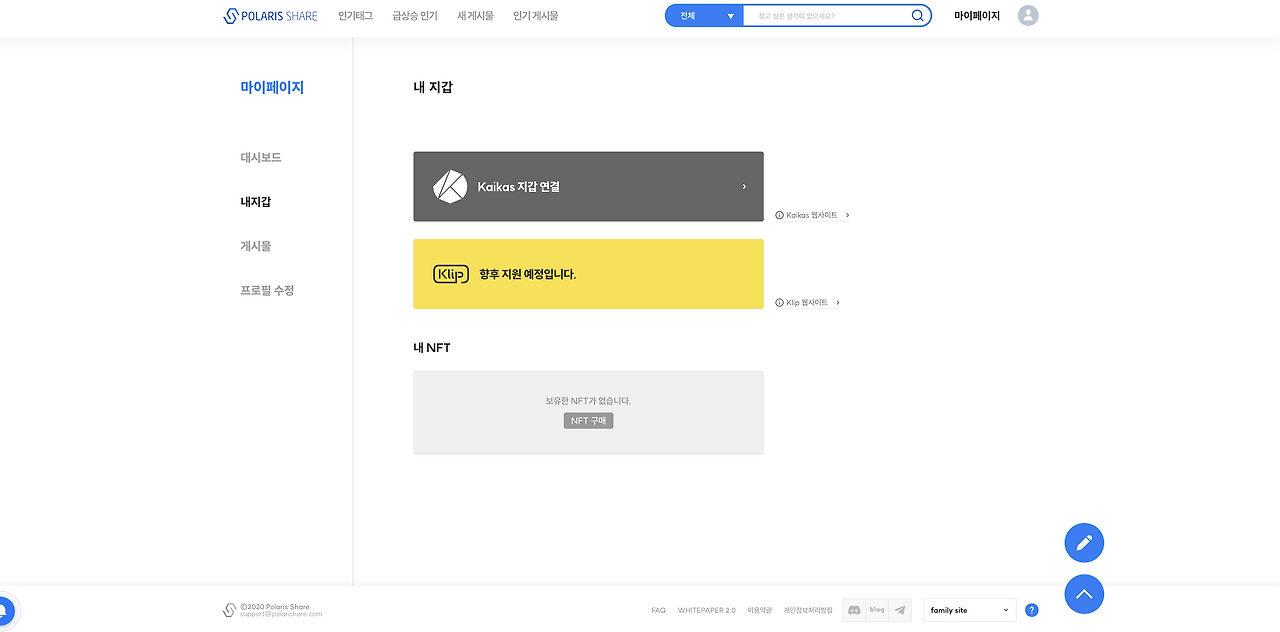The width and height of the screenshot is (1280, 632).
Task: Open the 급상승 인기 menu
Action: pyautogui.click(x=415, y=16)
